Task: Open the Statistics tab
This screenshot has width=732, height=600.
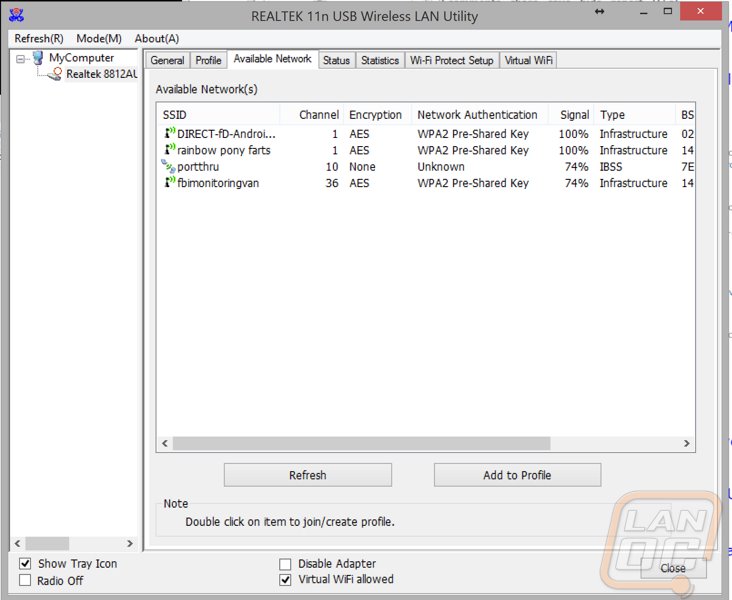Action: click(380, 60)
